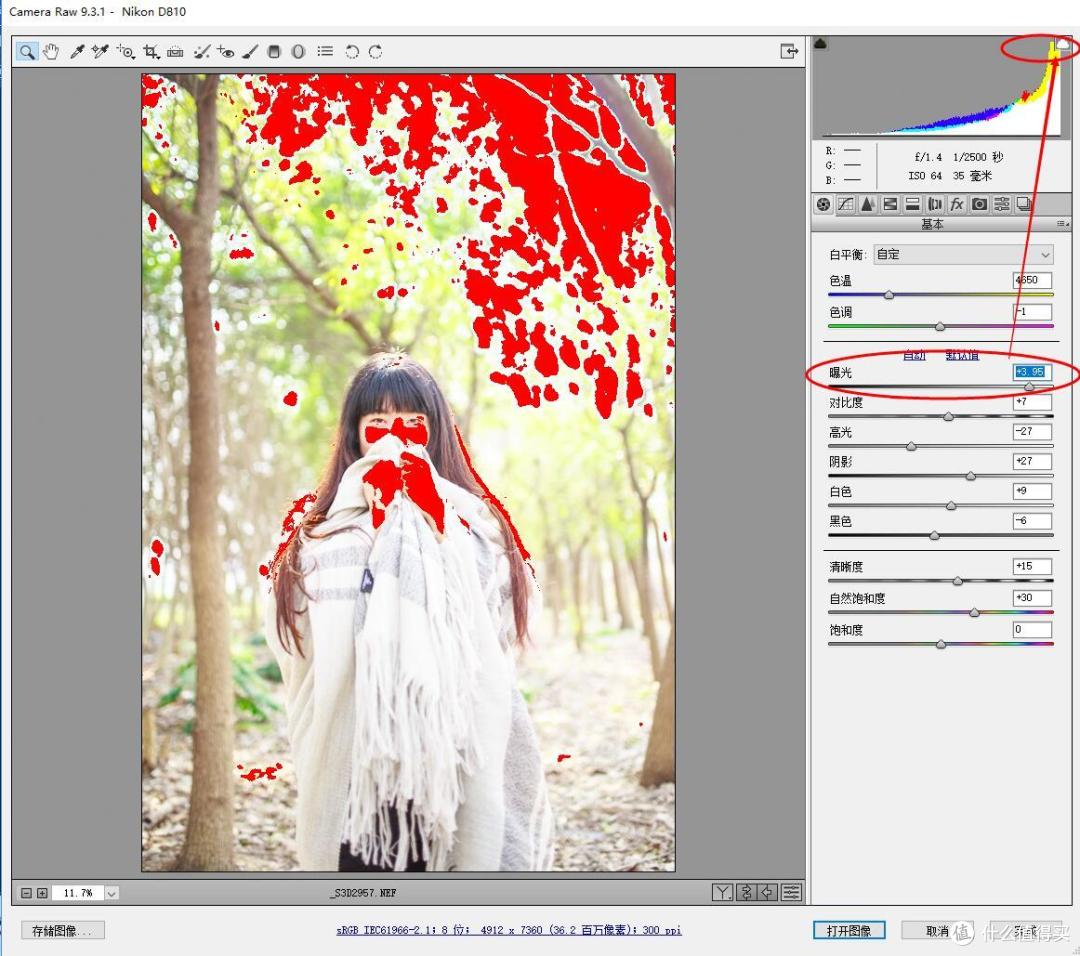Select the Color Sampler tool
This screenshot has width=1080, height=956.
point(100,52)
